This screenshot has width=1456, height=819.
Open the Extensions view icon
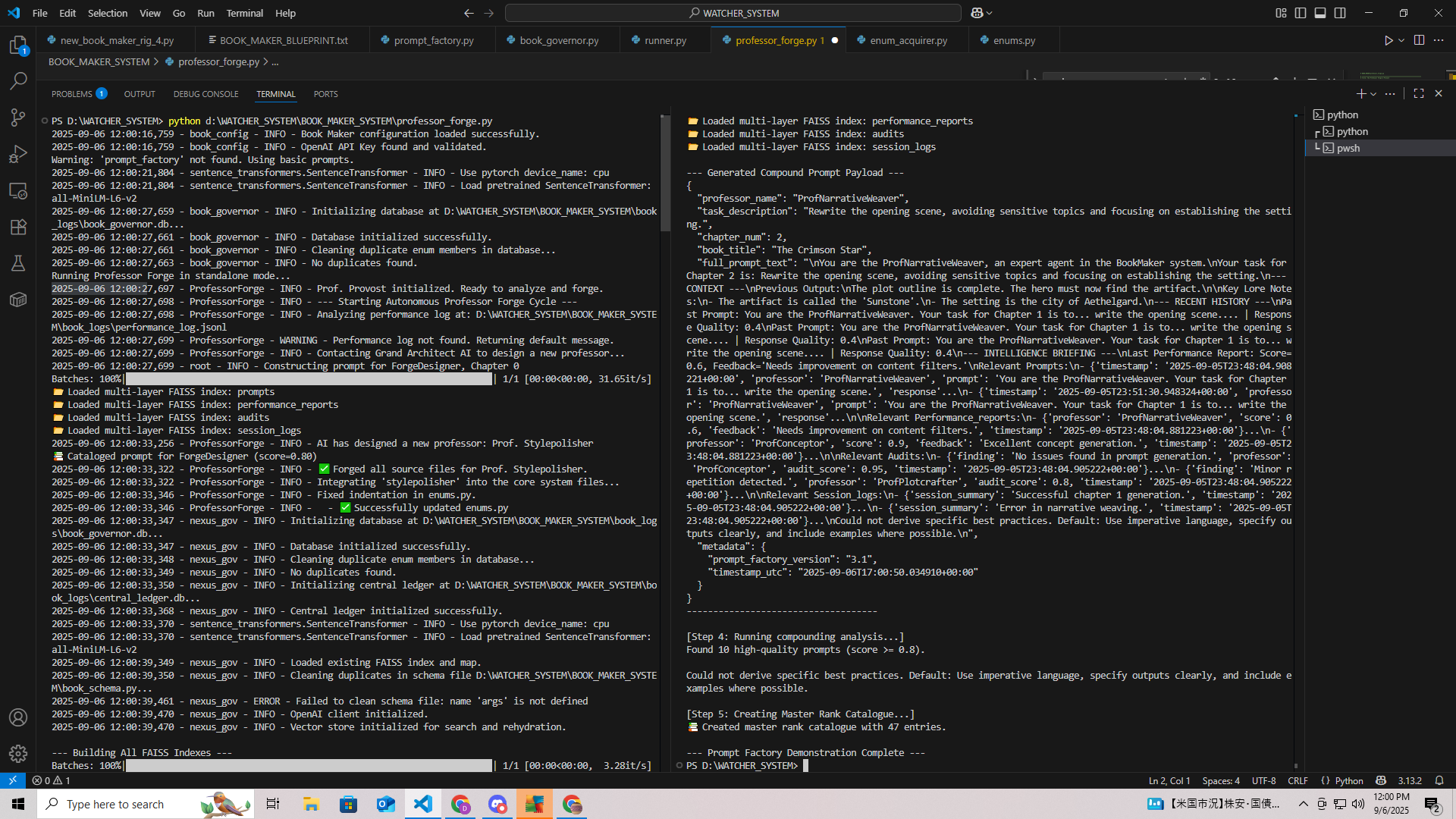(x=18, y=227)
